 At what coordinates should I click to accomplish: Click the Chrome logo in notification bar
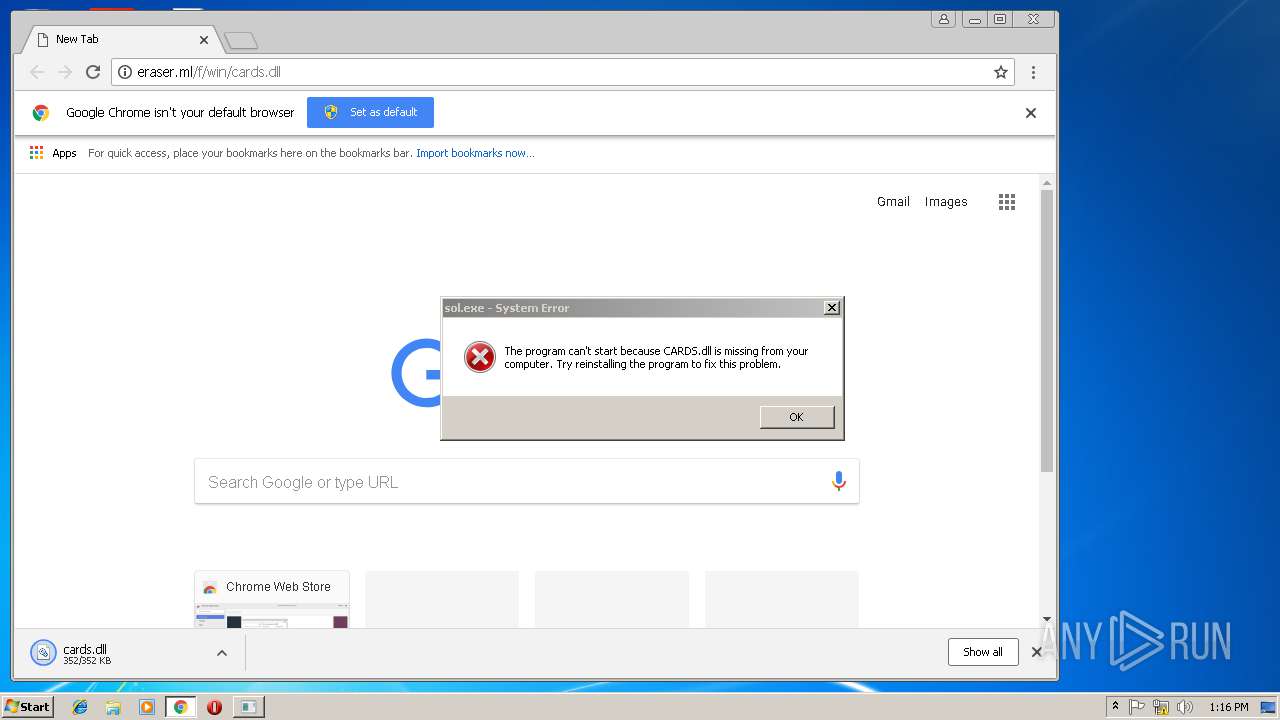pos(41,113)
